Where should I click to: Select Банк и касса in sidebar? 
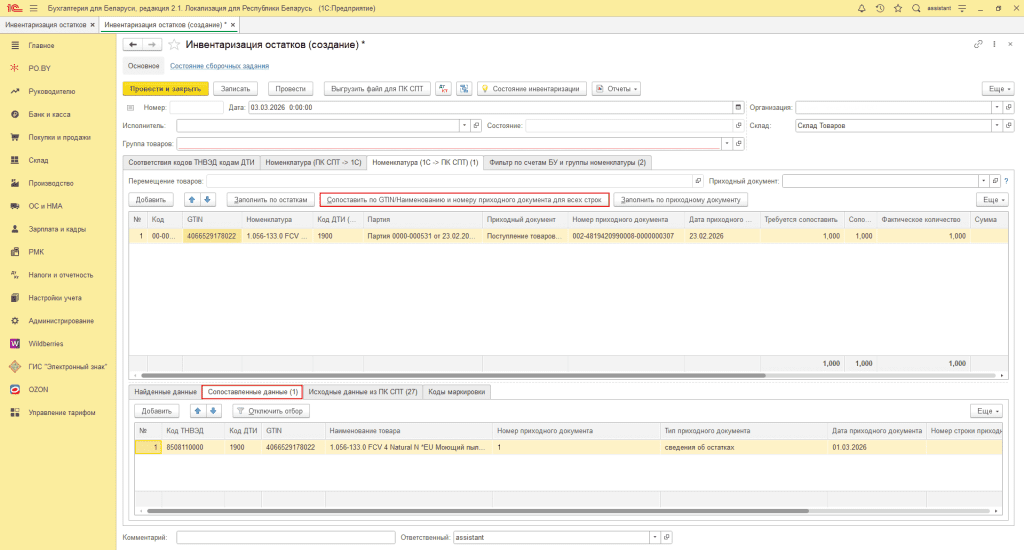coord(50,114)
